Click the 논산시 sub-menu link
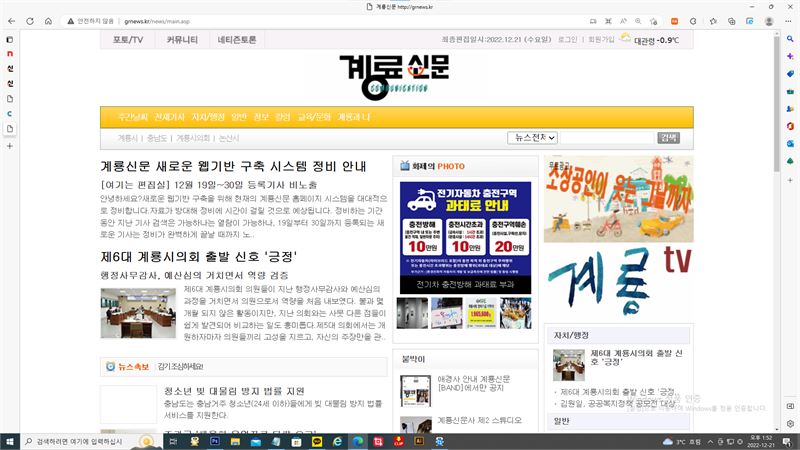Image resolution: width=800 pixels, height=450 pixels. (229, 138)
